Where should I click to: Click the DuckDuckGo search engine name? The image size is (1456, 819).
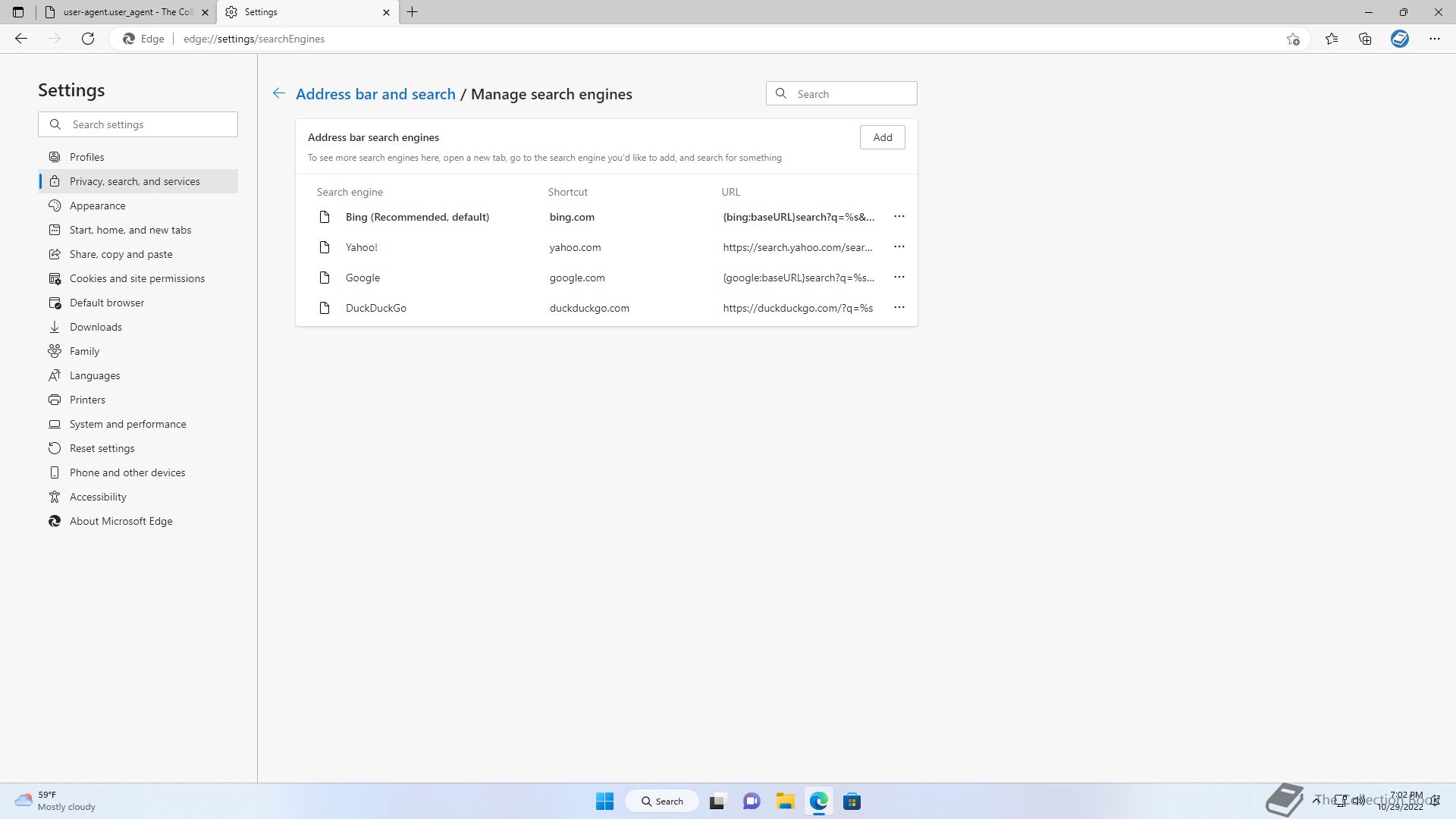[x=376, y=308]
